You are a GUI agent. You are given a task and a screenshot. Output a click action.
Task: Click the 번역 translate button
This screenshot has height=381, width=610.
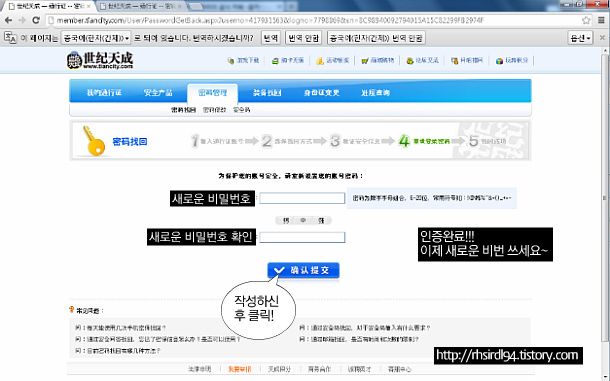271,38
